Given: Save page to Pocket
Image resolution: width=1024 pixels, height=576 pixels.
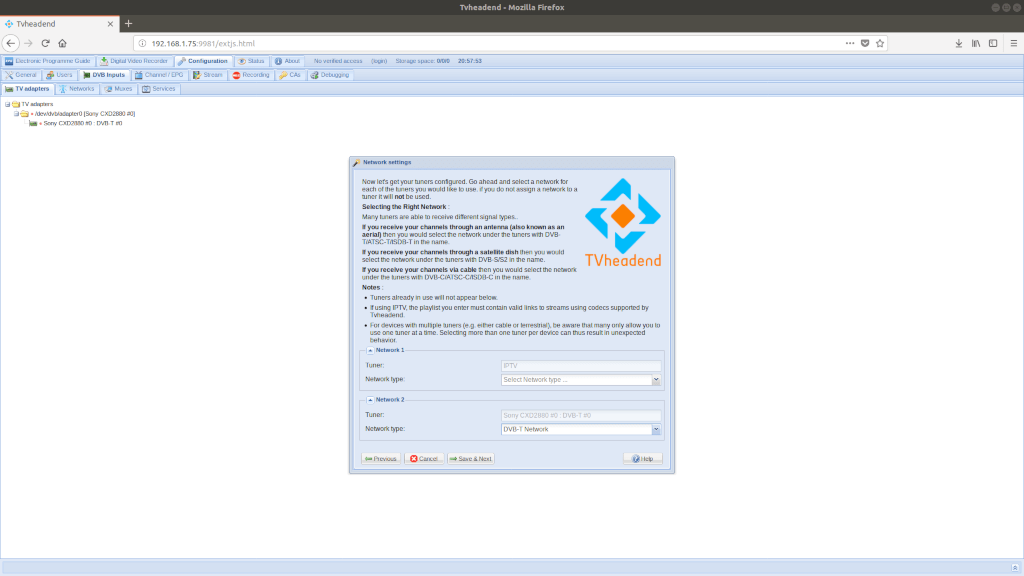Looking at the screenshot, I should coord(864,43).
